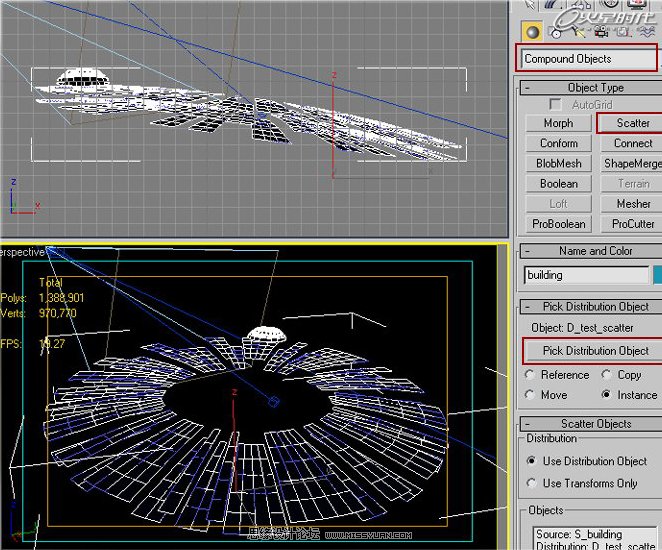Click the object name field containing building
The image size is (662, 550).
[586, 275]
